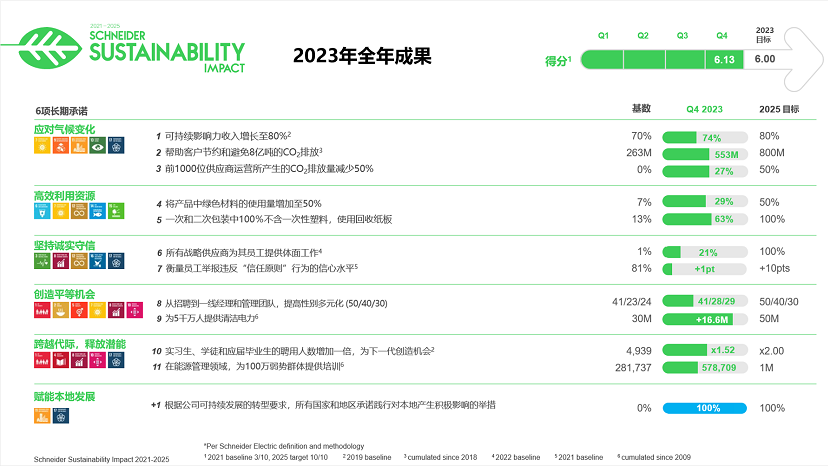This screenshot has width=828, height=466.
Task: Click the Q1 quarter label
Action: pos(603,35)
